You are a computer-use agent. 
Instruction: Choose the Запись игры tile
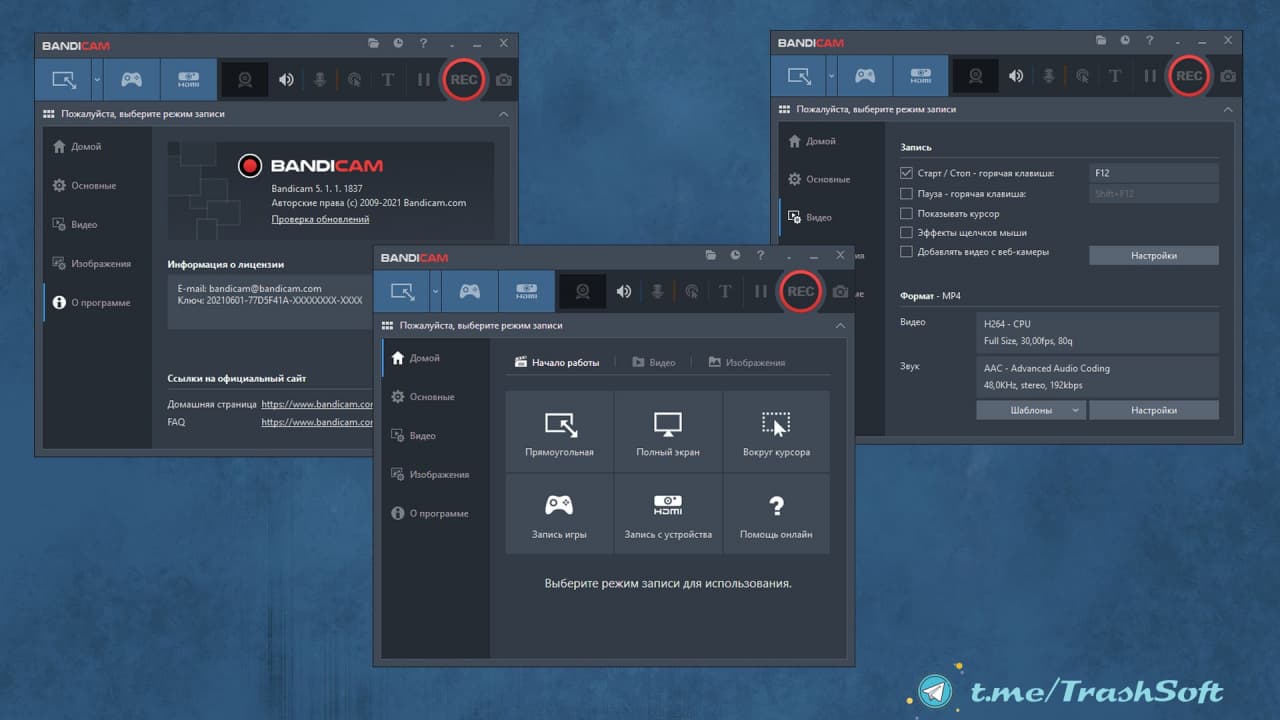click(560, 513)
